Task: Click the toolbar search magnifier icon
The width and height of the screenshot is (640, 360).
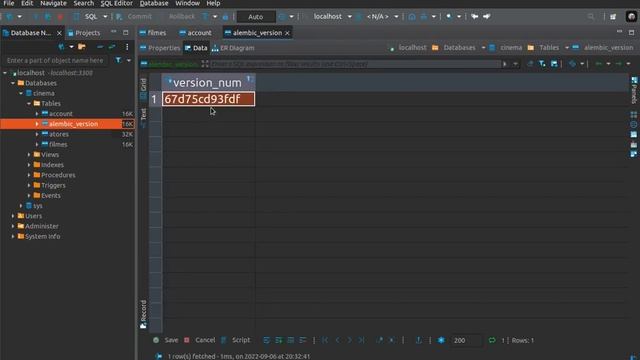Action: [591, 16]
